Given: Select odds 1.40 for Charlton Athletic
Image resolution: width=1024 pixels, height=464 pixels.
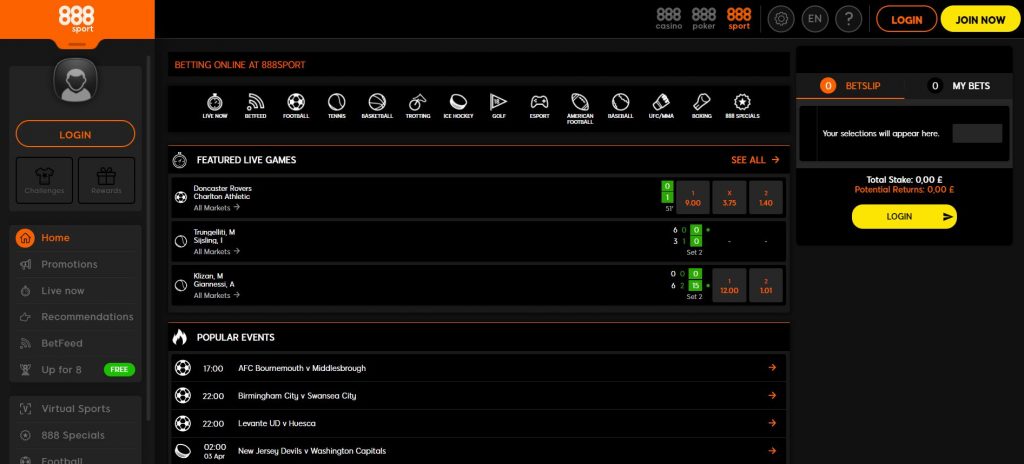Looking at the screenshot, I should click(766, 197).
